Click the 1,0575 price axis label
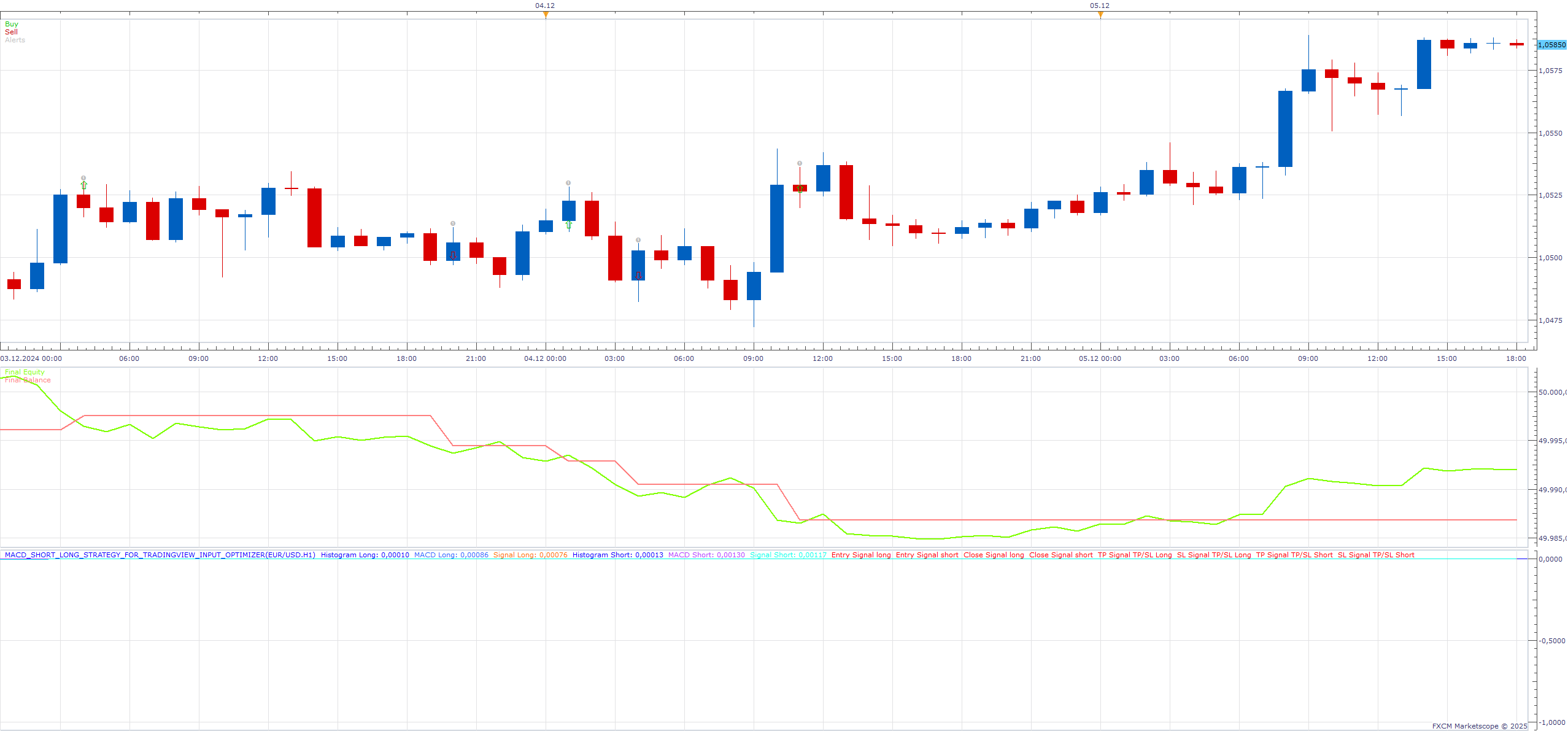 pyautogui.click(x=1550, y=71)
